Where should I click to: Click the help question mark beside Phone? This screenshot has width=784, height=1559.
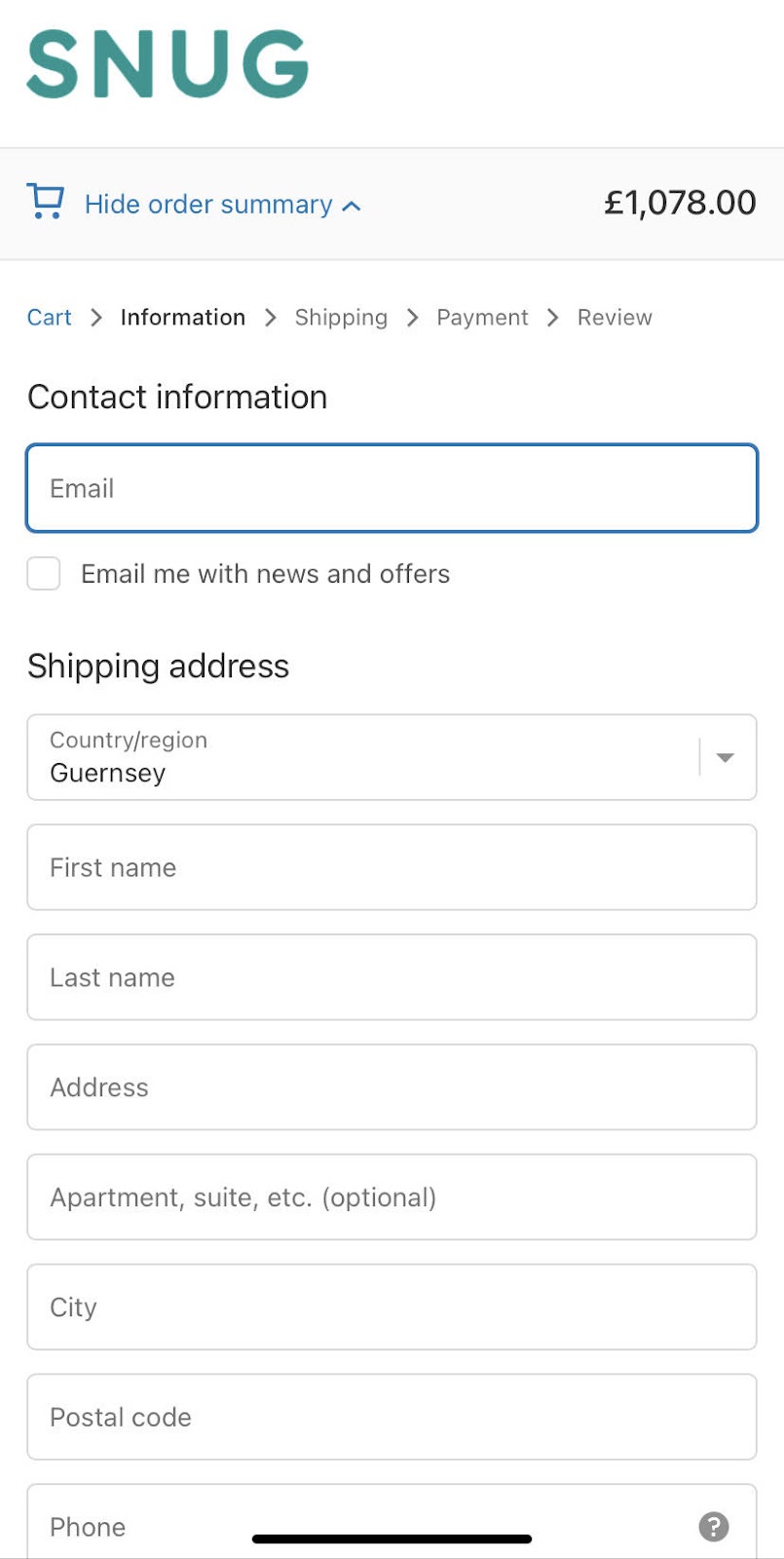click(714, 1527)
